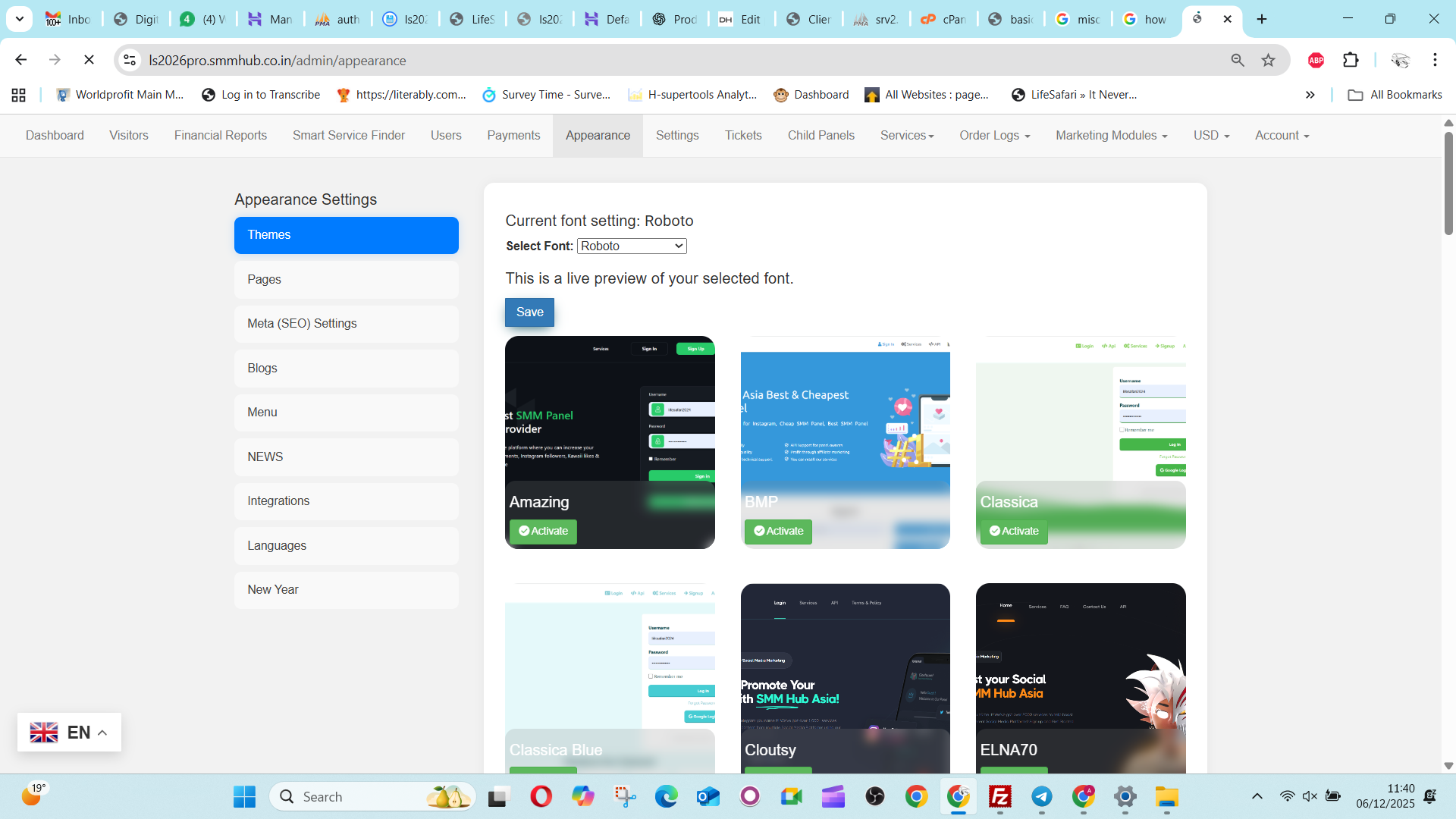Image resolution: width=1456 pixels, height=819 pixels.
Task: Bookmark this page with the star icon
Action: [1268, 60]
